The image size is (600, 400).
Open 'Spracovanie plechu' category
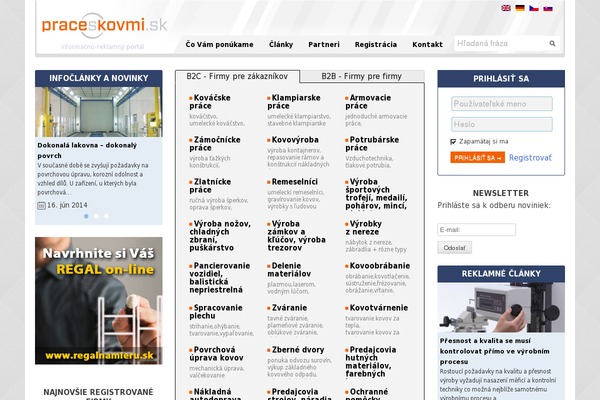(x=216, y=312)
